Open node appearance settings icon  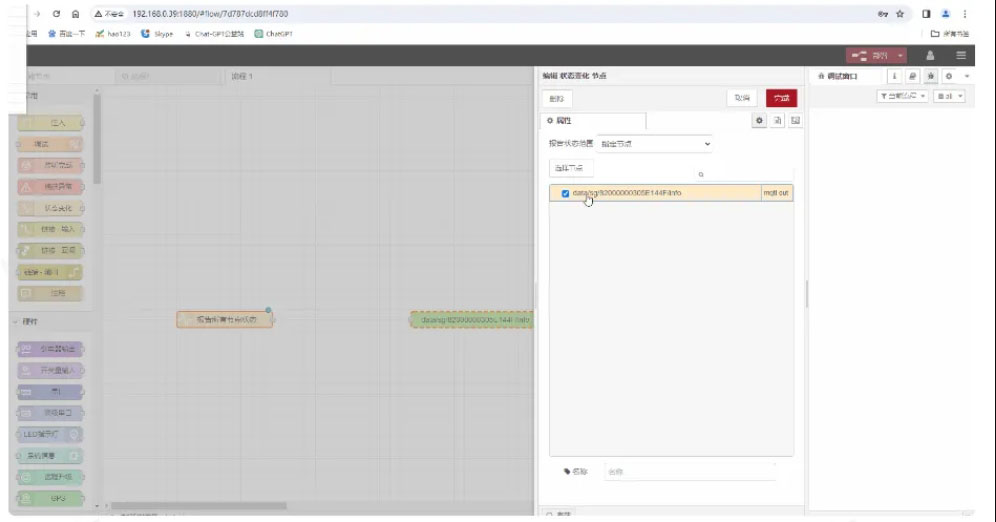[x=795, y=121]
